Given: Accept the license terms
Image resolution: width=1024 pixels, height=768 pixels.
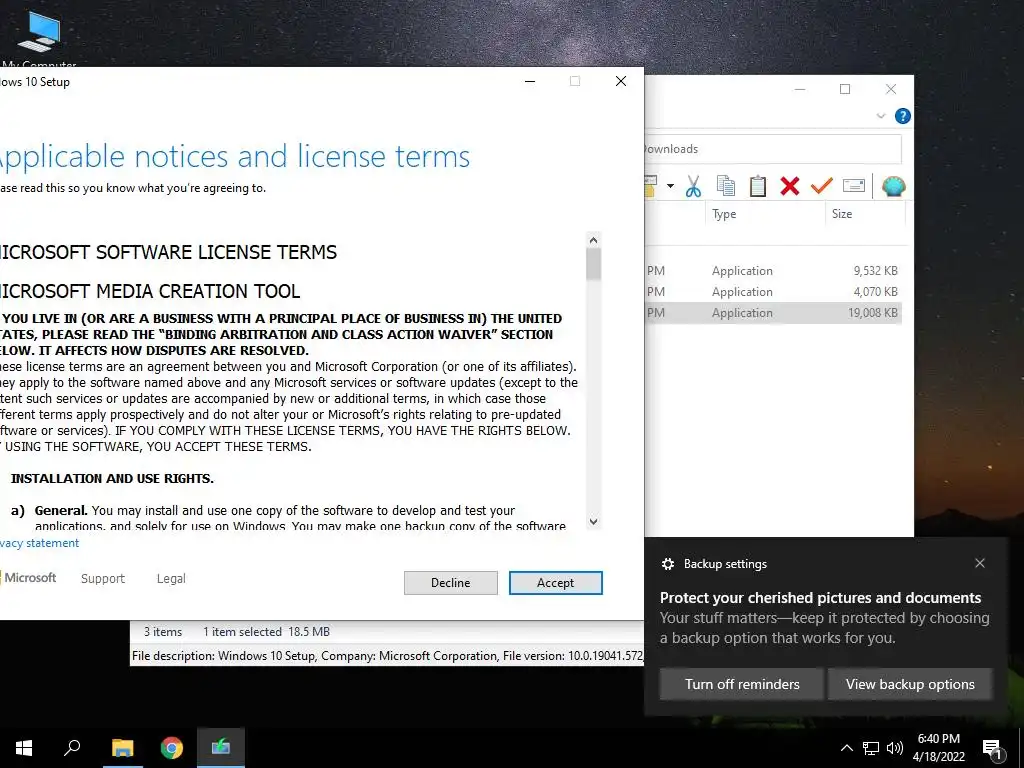Looking at the screenshot, I should coord(556,583).
